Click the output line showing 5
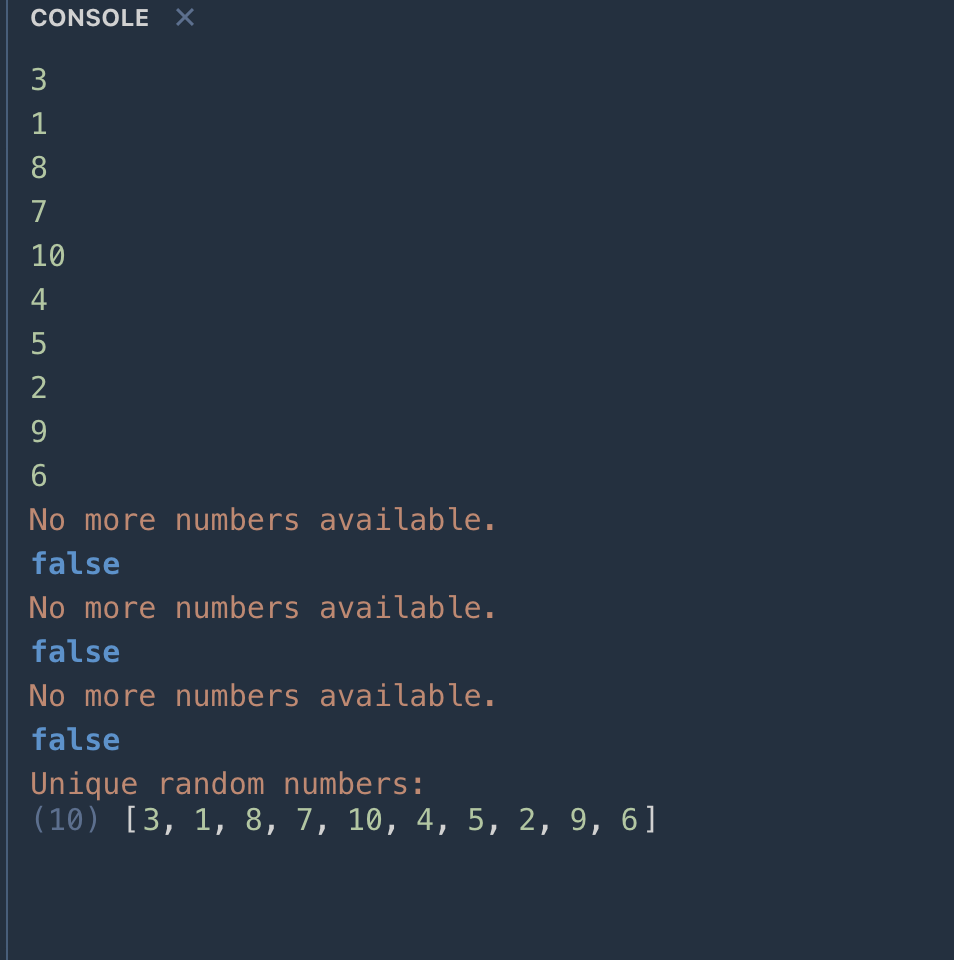The width and height of the screenshot is (954, 960). pos(39,344)
